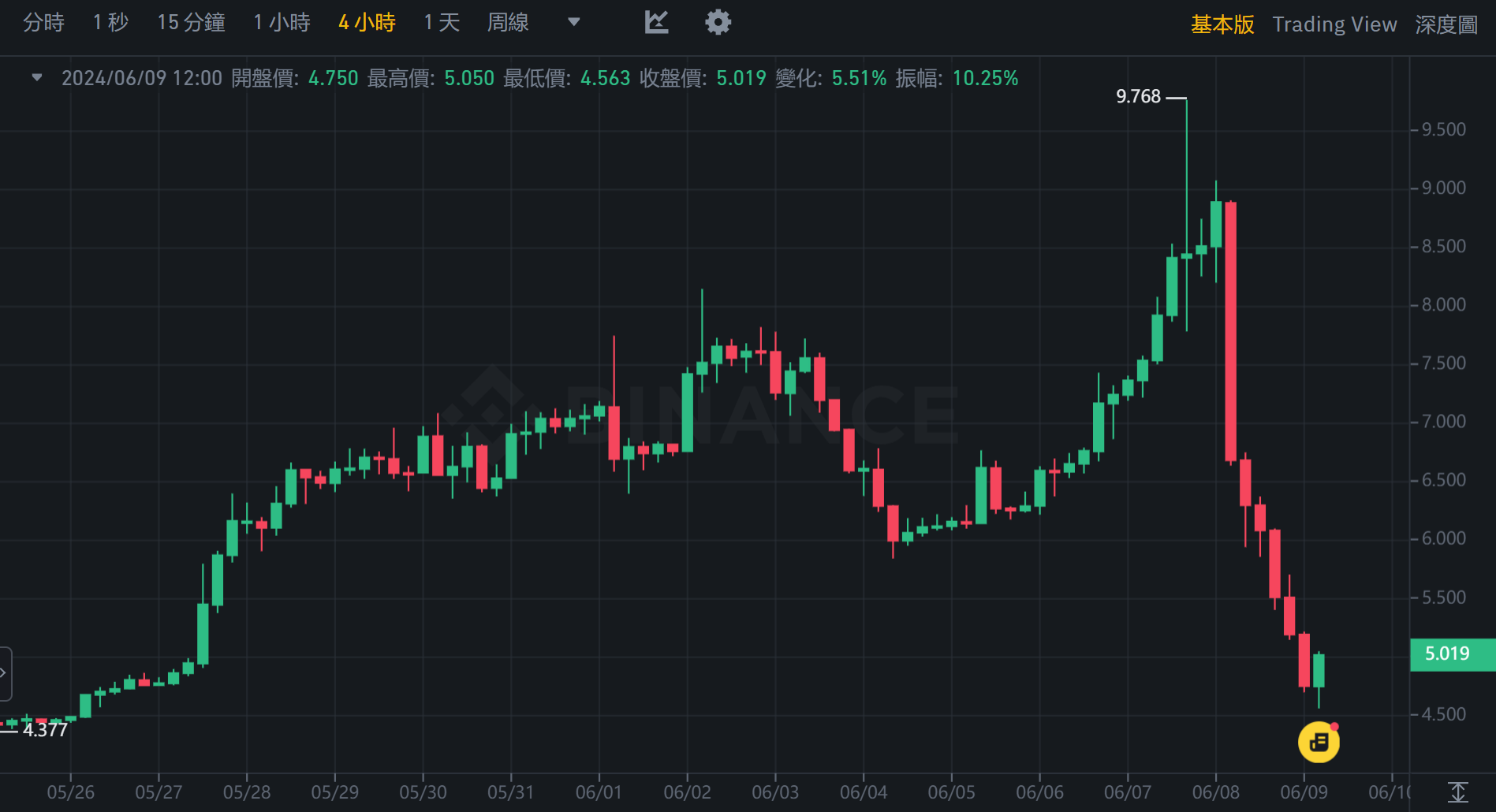The height and width of the screenshot is (812, 1496).
Task: Switch to Trading View chart mode
Action: click(1334, 24)
